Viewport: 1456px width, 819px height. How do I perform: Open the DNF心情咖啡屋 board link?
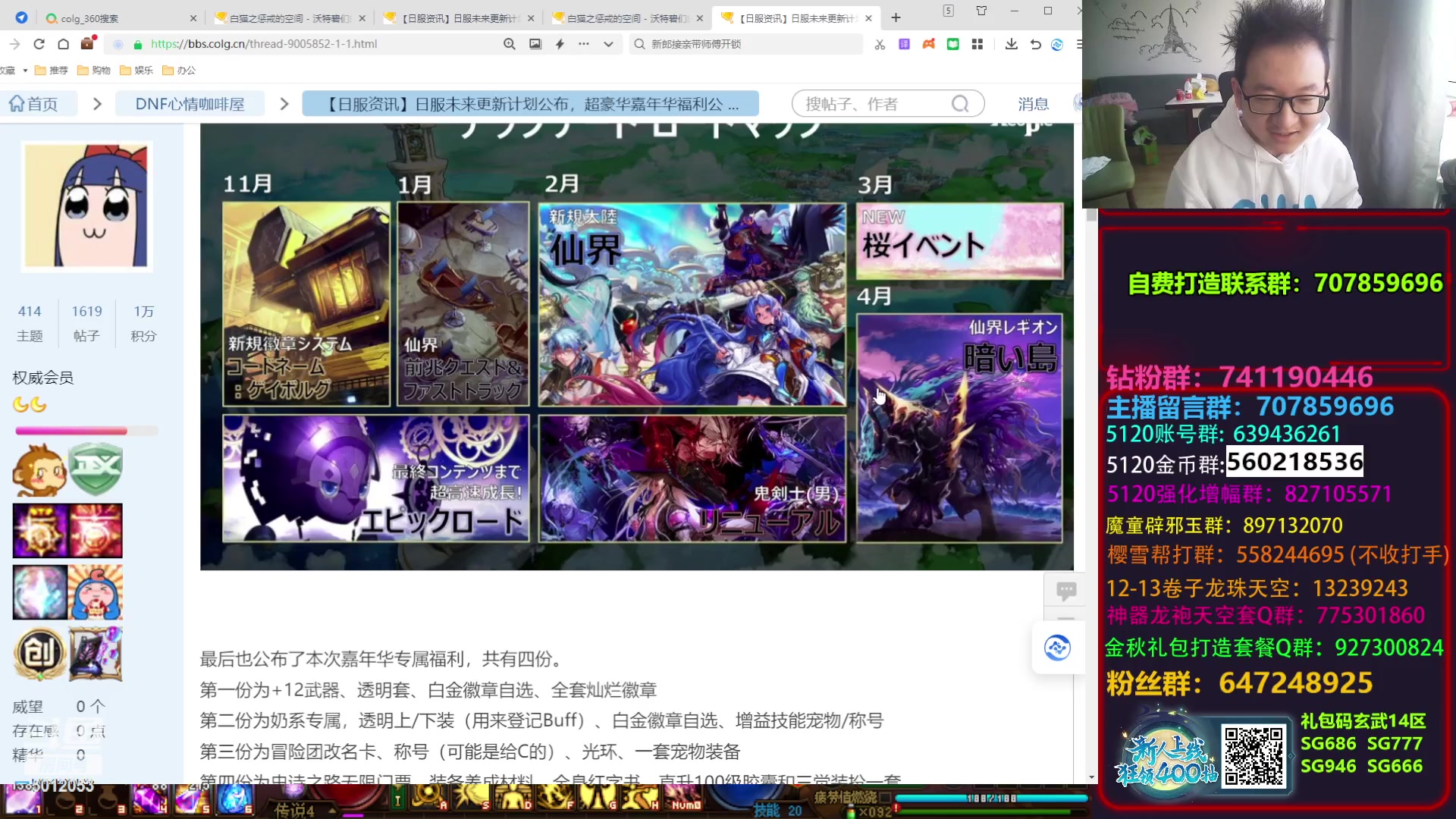190,104
